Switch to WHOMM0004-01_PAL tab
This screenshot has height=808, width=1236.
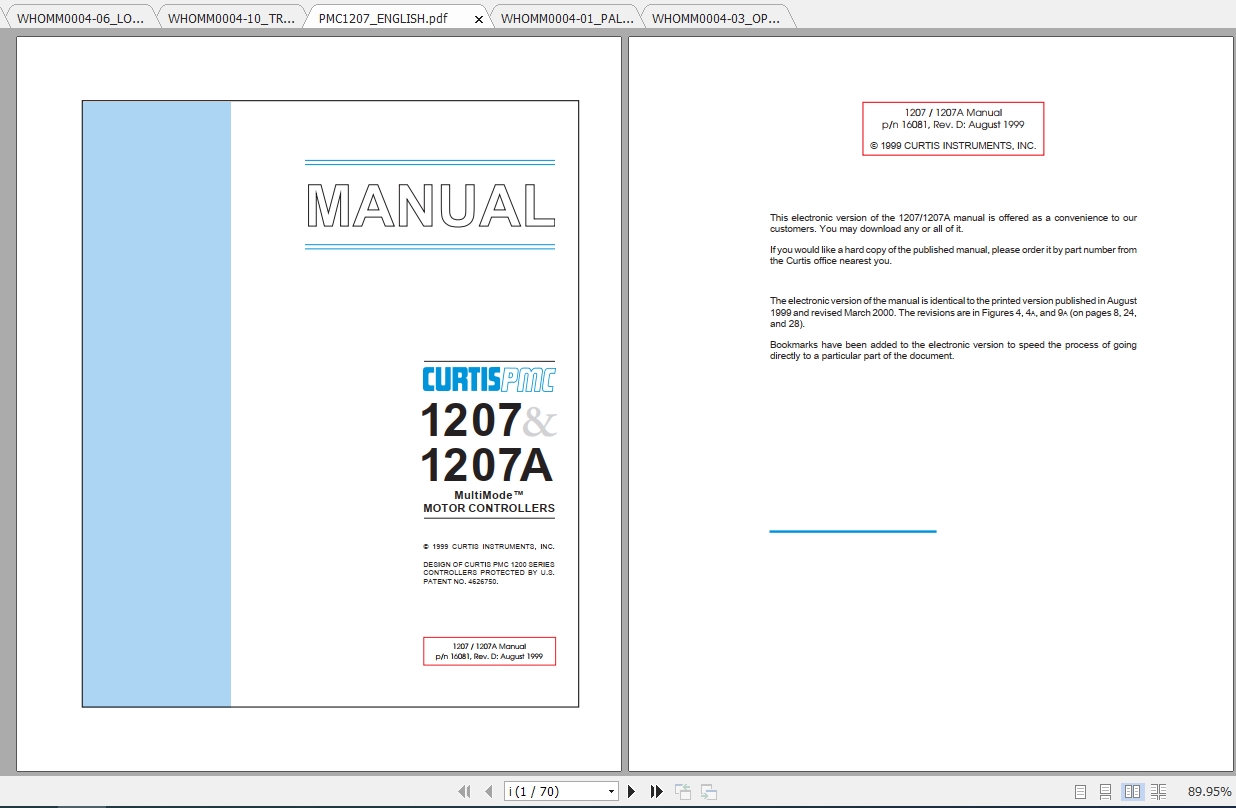point(567,18)
